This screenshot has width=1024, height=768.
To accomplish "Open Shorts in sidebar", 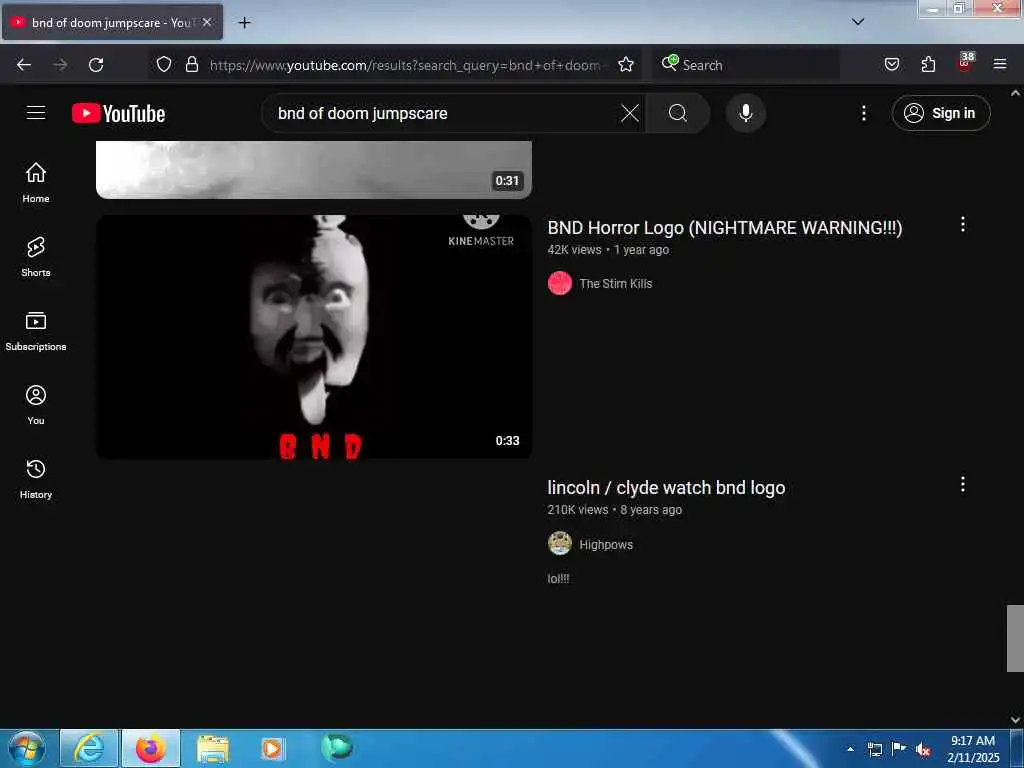I will 36,257.
